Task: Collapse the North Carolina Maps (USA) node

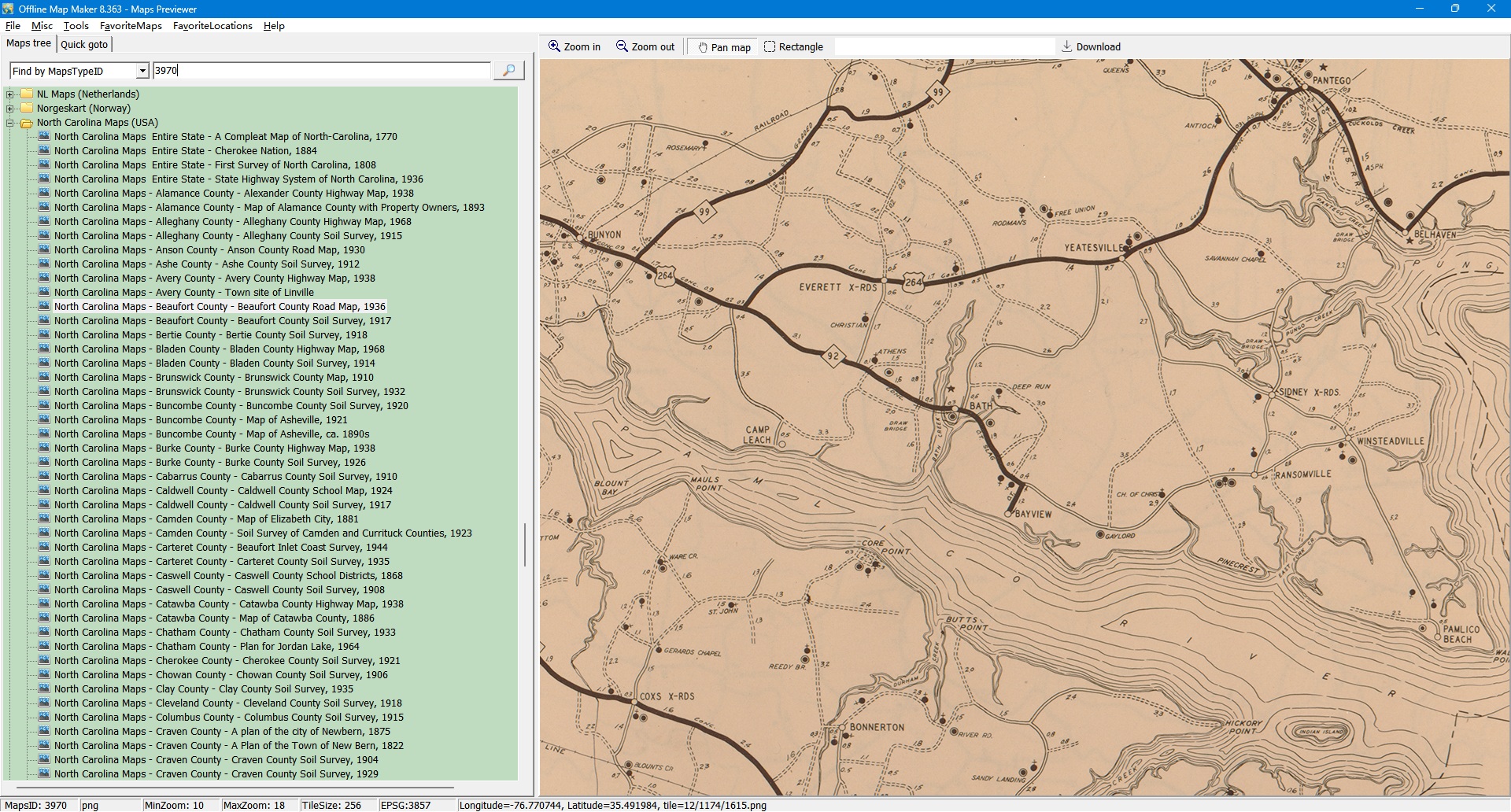Action: click(10, 123)
